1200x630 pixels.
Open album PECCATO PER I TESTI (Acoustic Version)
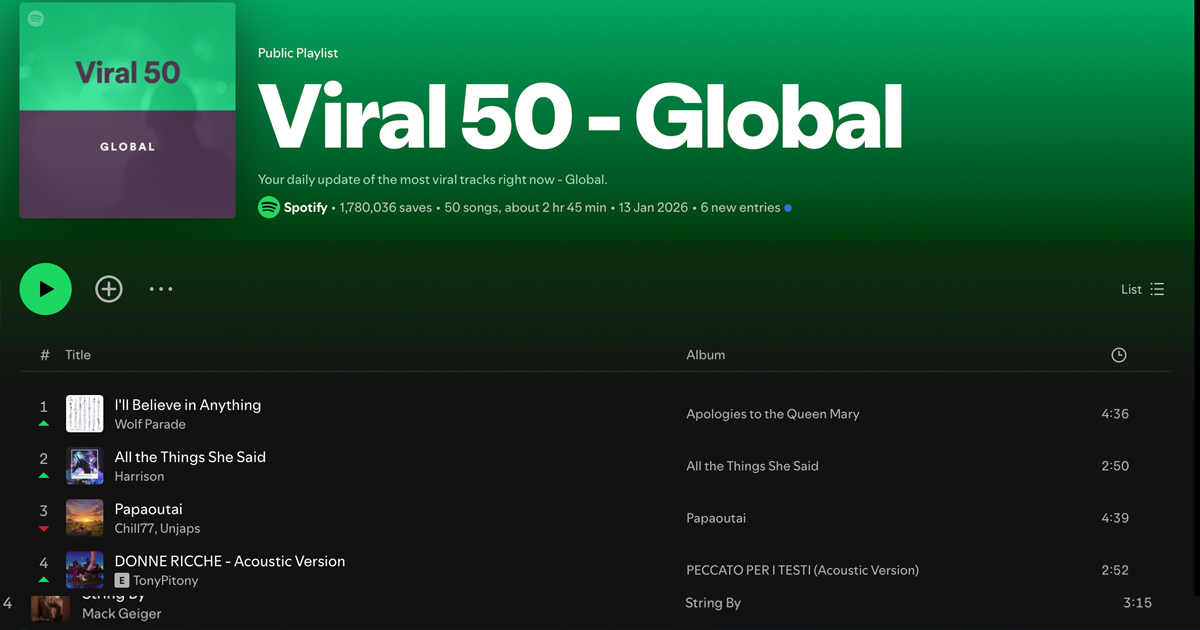pos(802,570)
